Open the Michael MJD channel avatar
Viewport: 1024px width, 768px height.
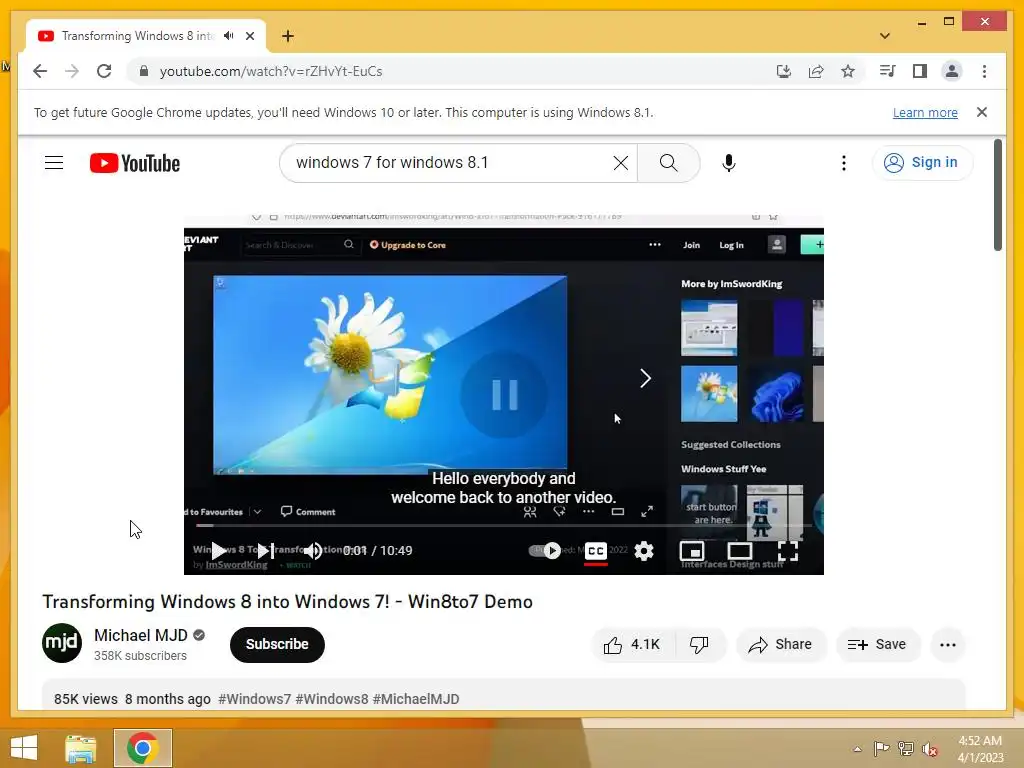pos(62,643)
